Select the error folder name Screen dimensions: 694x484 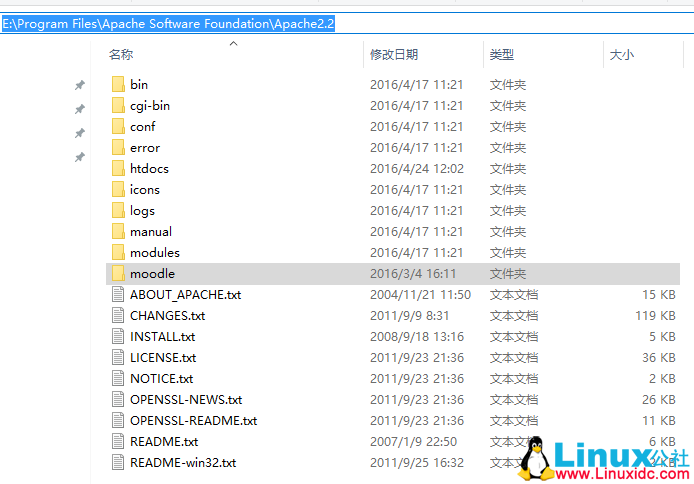[145, 148]
